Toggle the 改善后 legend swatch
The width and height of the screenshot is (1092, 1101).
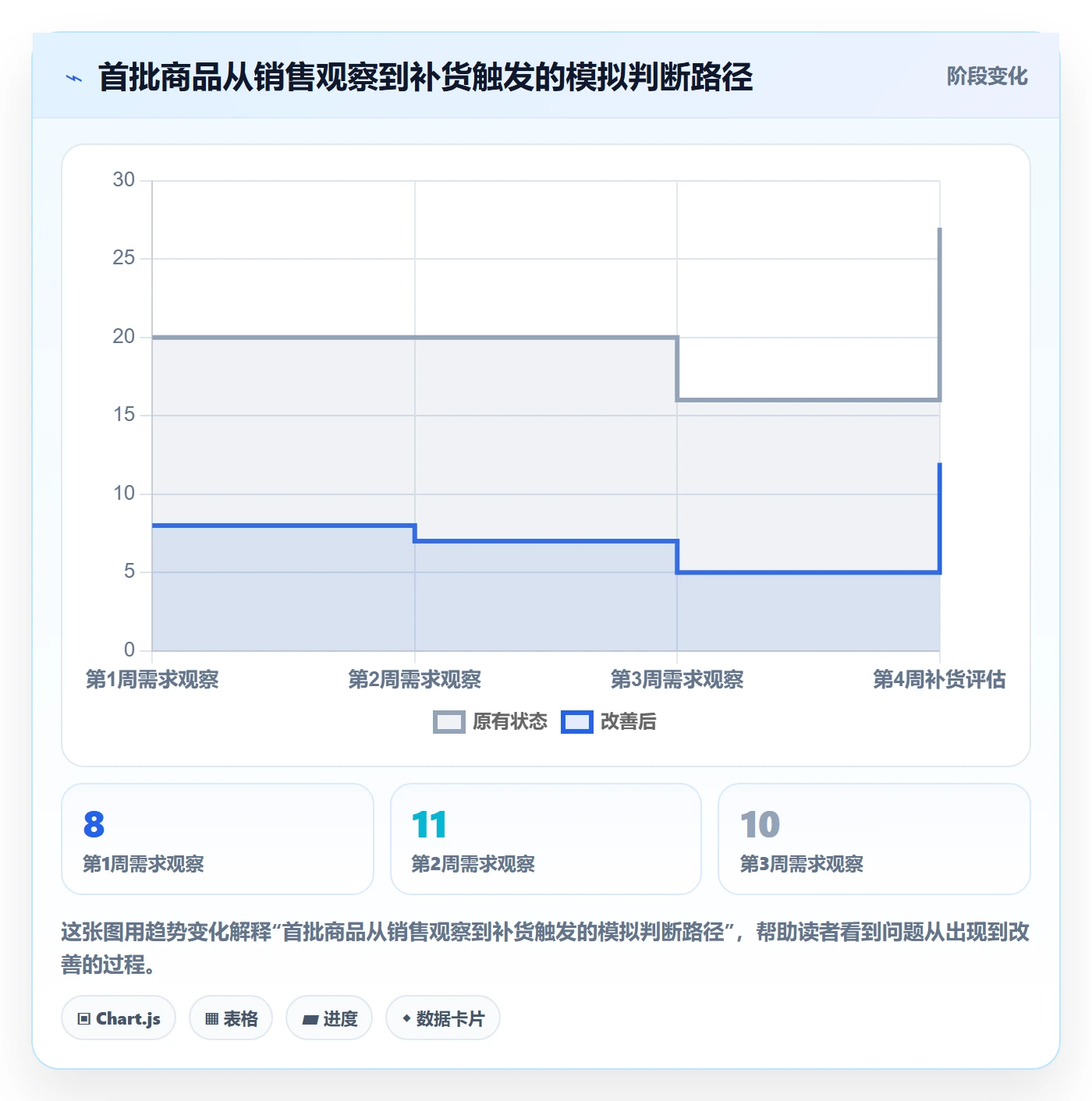pos(576,722)
